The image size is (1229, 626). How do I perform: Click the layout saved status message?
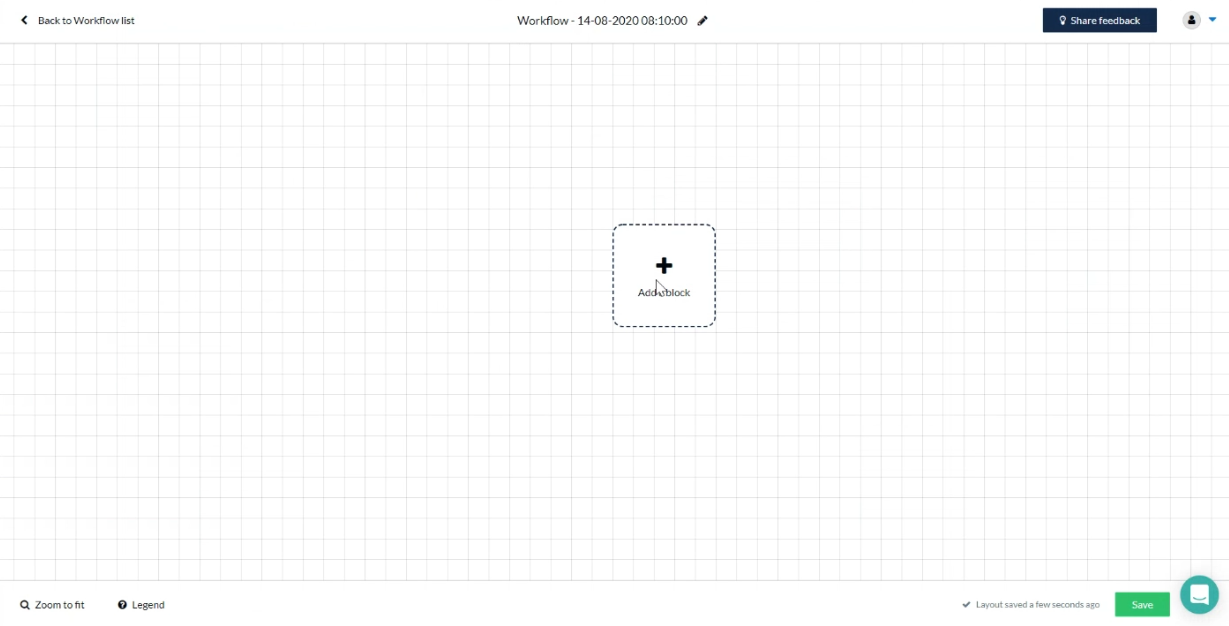tap(1031, 605)
